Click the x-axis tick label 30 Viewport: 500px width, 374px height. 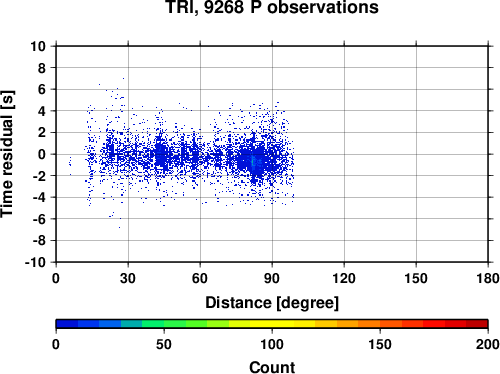pos(128,278)
